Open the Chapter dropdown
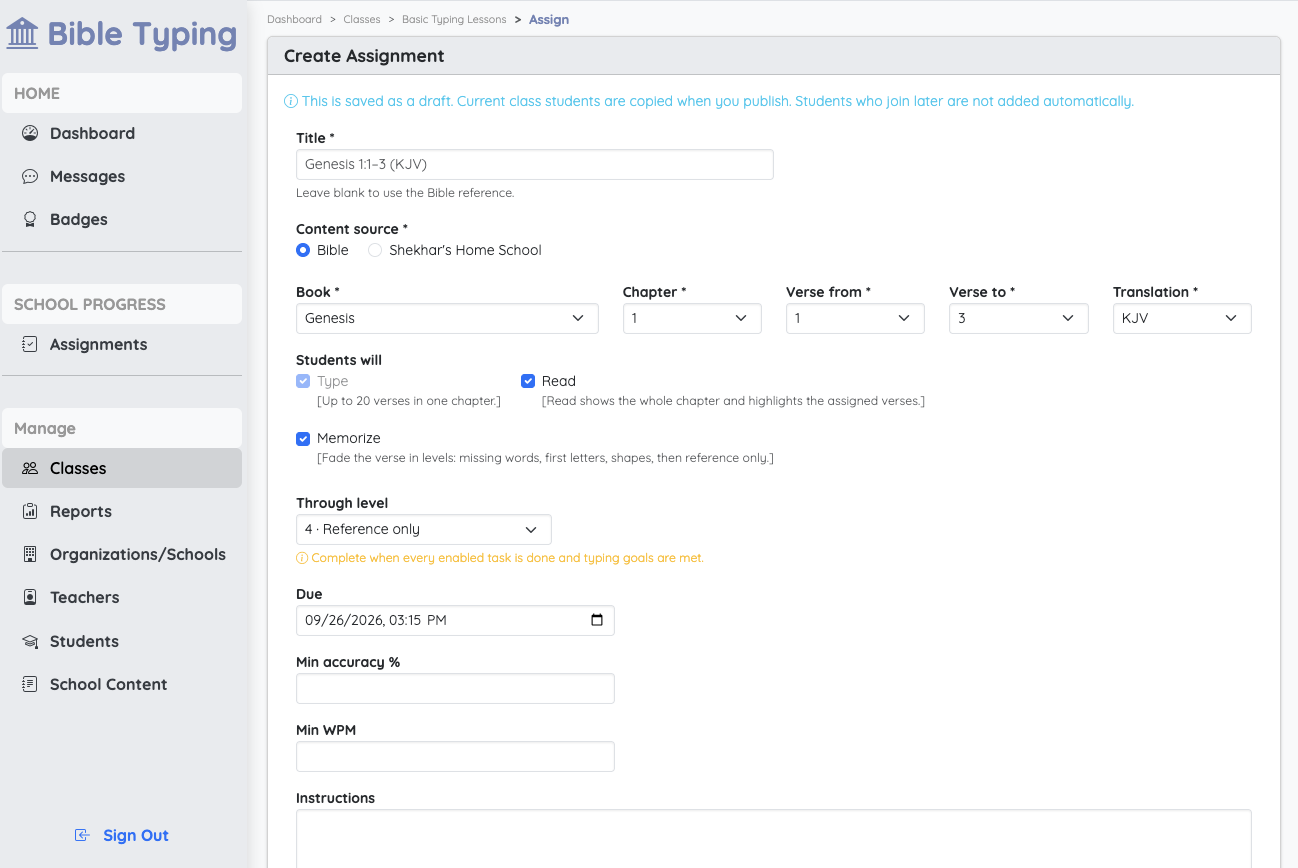This screenshot has width=1298, height=868. (692, 318)
